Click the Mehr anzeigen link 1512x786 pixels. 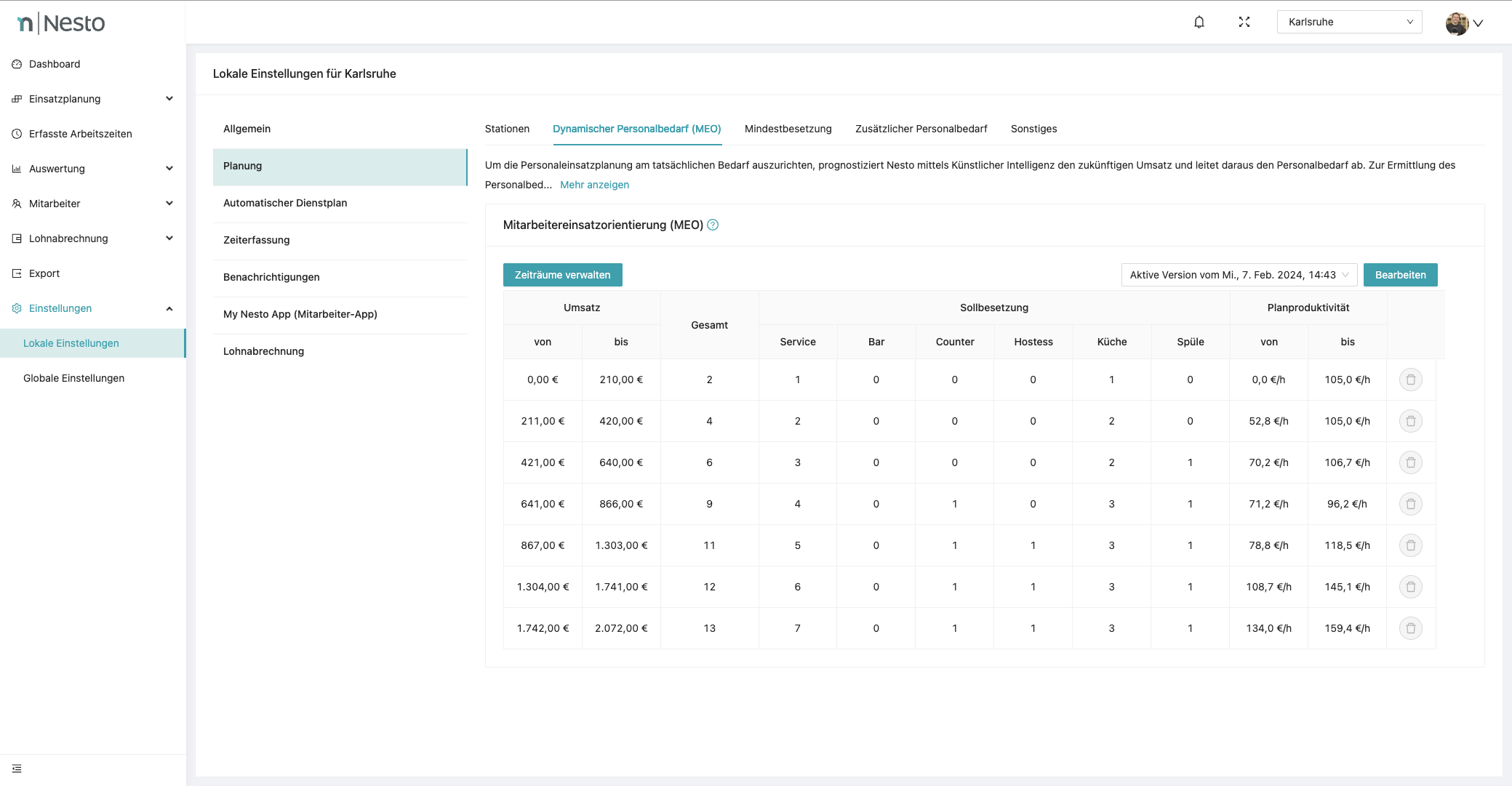coord(594,185)
